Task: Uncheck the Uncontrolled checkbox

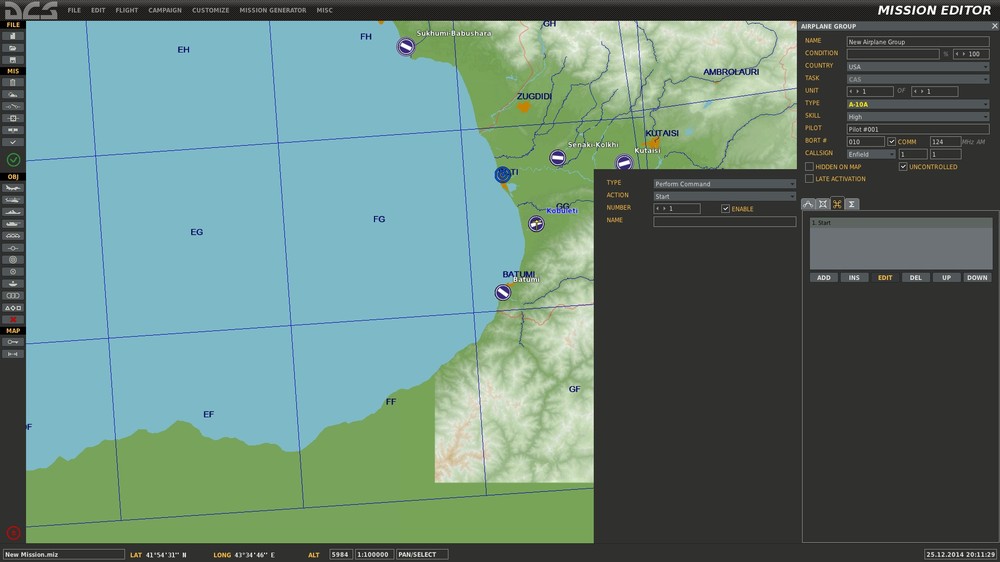Action: click(903, 167)
